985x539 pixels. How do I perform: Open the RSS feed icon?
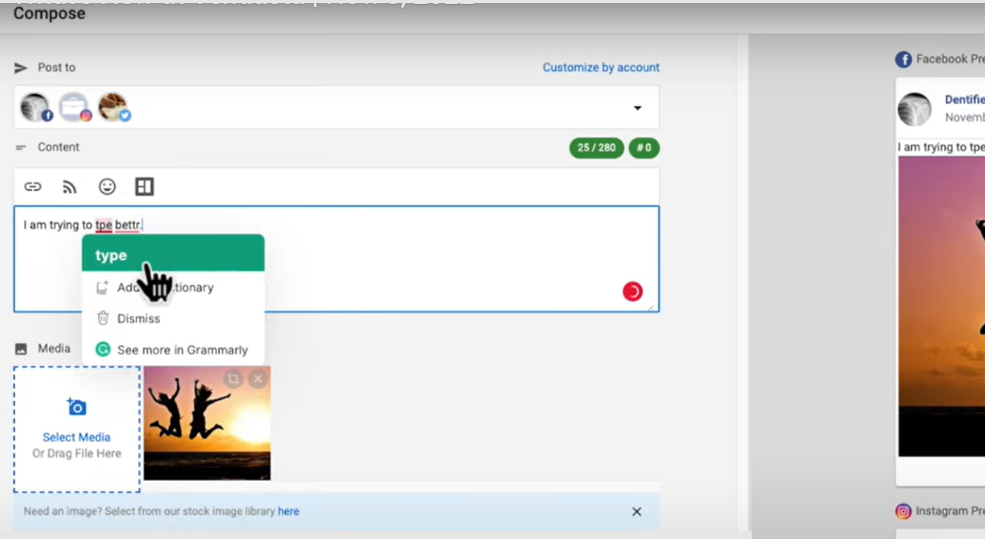tap(70, 187)
